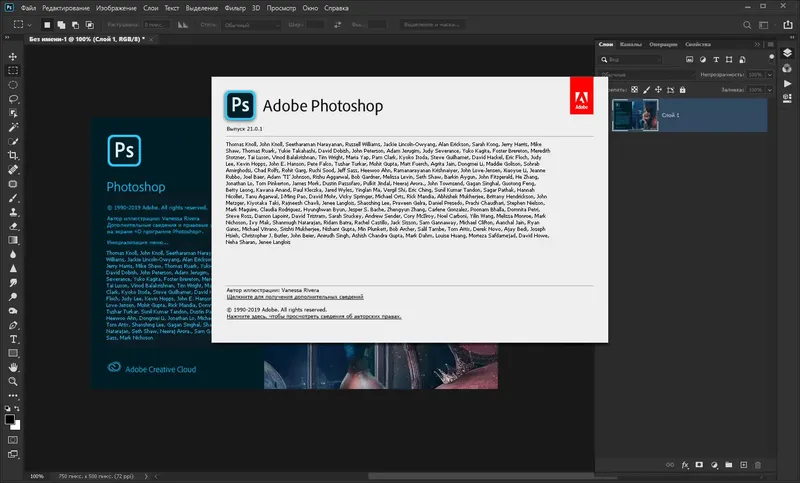
Task: Select the Pen tool
Action: pos(13,325)
